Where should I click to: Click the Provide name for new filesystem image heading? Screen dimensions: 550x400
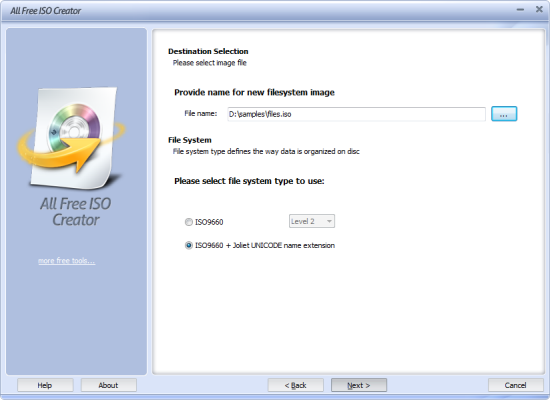254,92
